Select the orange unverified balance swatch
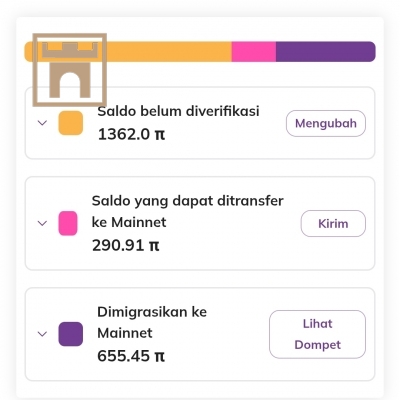Image resolution: width=400 pixels, height=400 pixels. click(x=71, y=123)
